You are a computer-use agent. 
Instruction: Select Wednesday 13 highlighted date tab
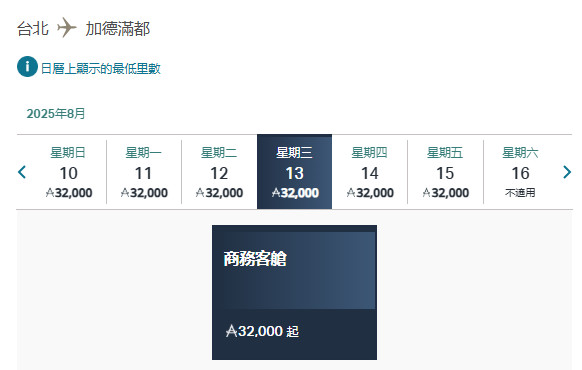[x=294, y=172]
